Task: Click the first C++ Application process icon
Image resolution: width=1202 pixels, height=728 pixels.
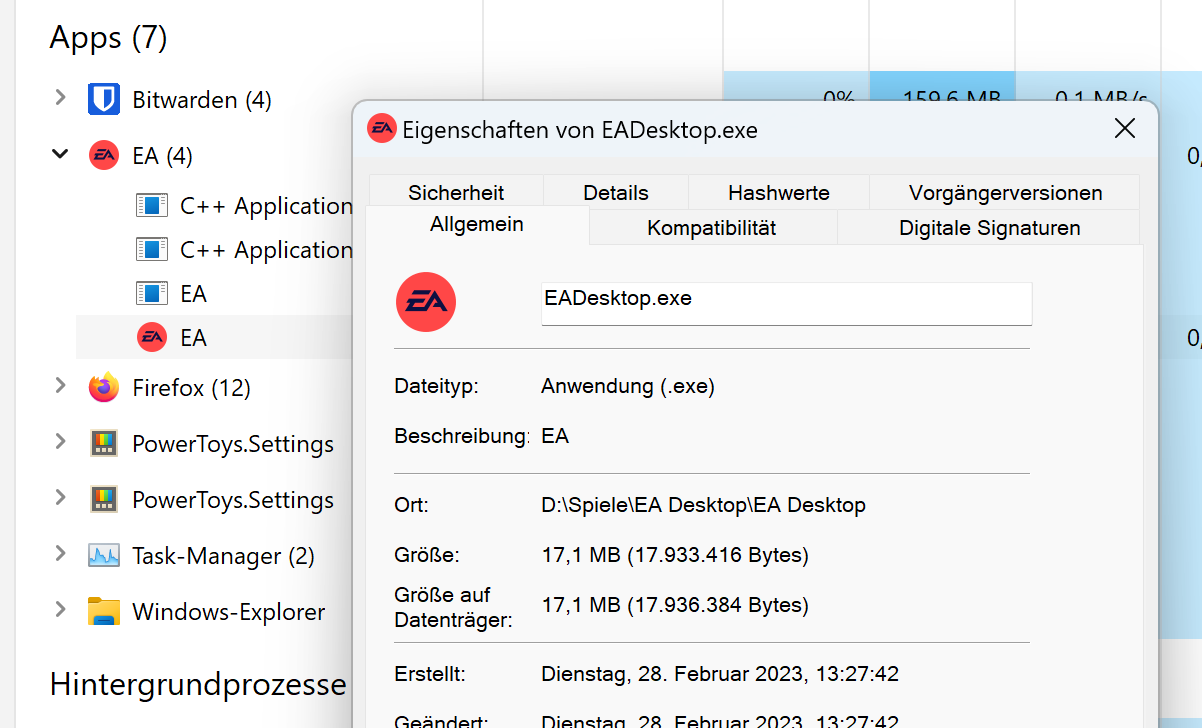Action: click(151, 206)
